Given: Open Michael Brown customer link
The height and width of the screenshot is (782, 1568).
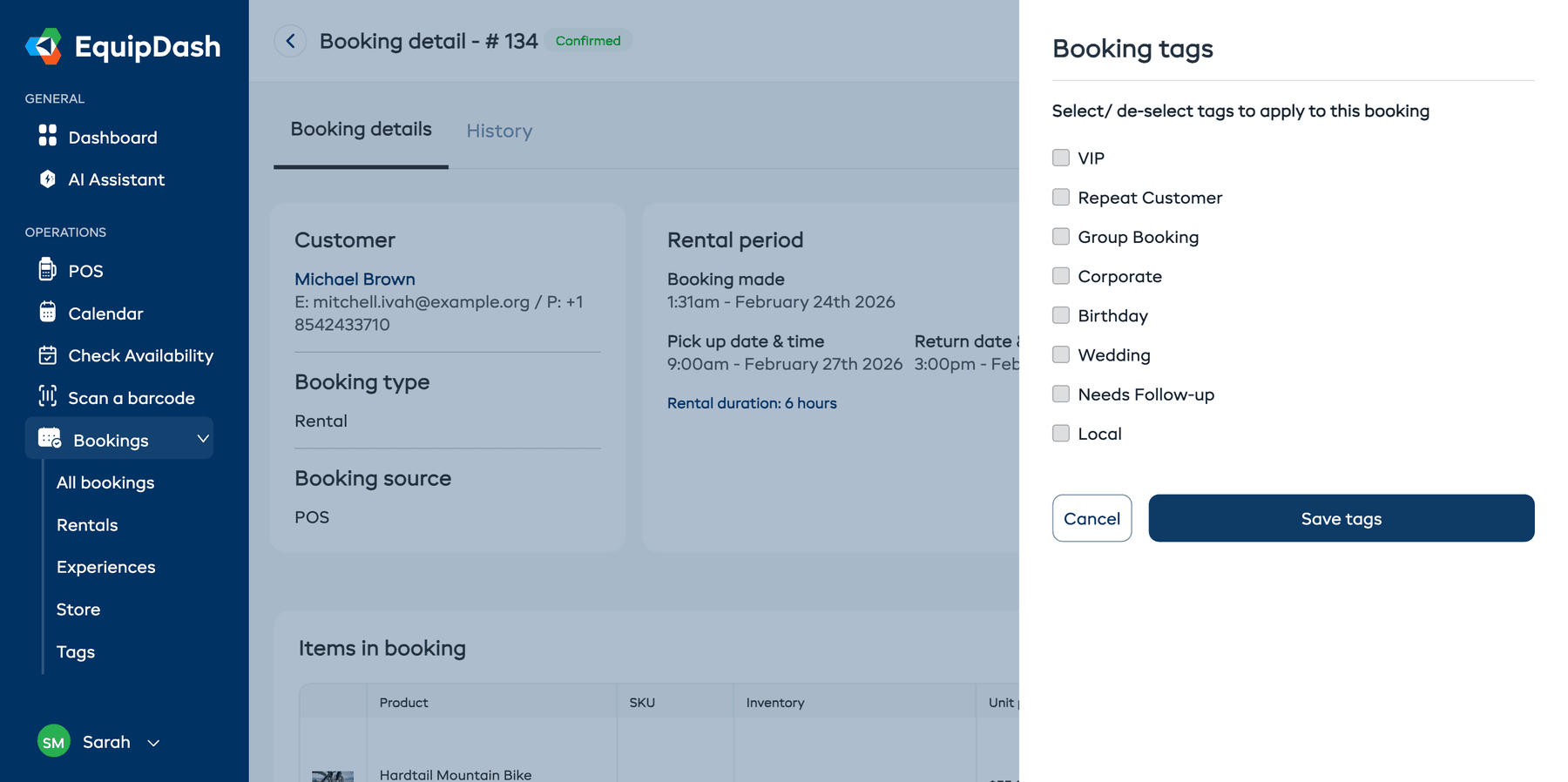Looking at the screenshot, I should pos(355,279).
